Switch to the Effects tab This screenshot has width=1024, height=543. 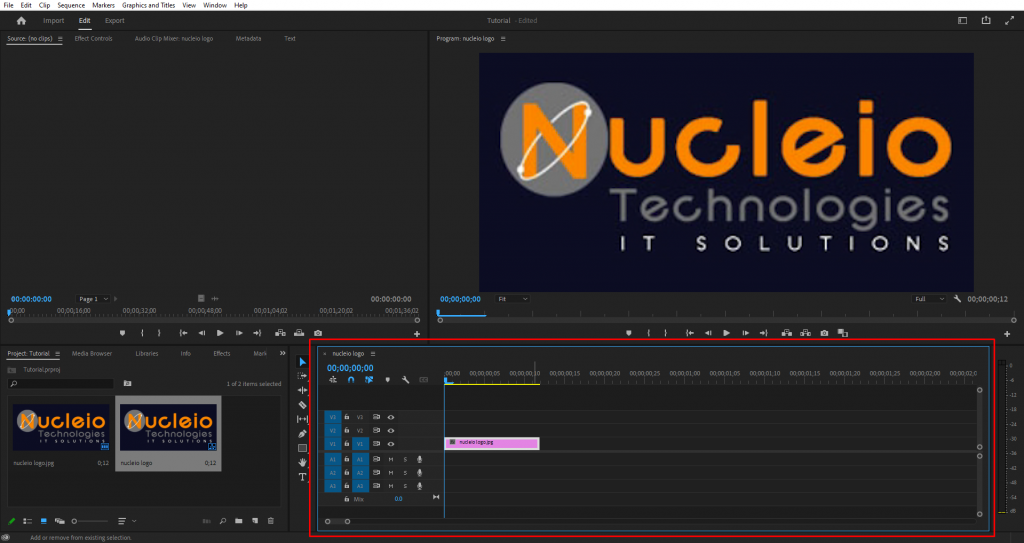[222, 354]
